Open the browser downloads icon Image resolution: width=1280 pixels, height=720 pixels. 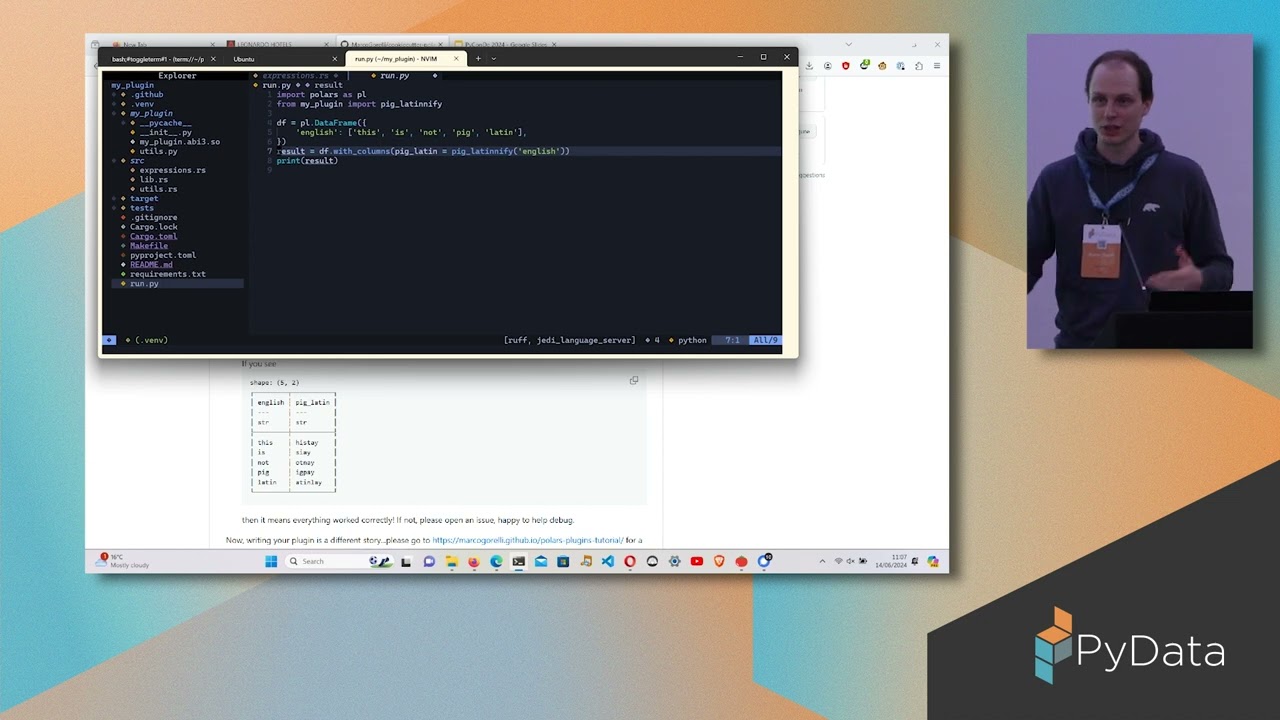point(809,66)
